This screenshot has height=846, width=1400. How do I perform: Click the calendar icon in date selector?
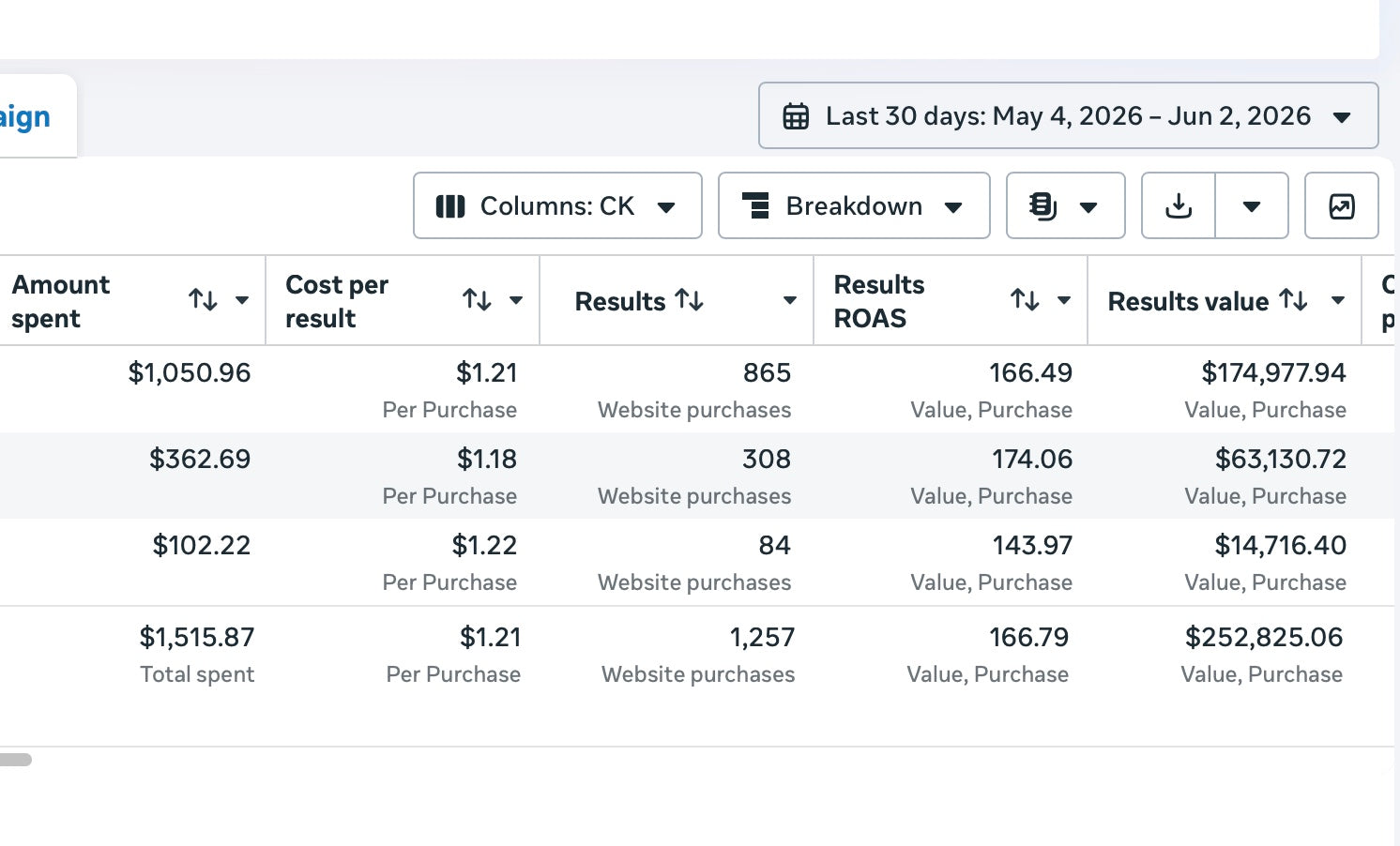pos(796,116)
